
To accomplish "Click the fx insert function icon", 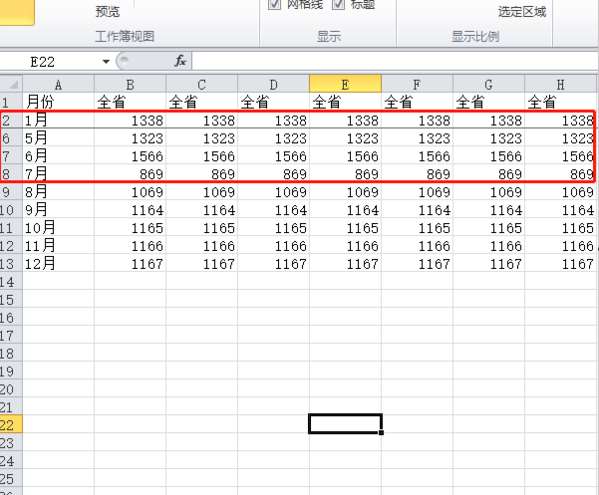I will [180, 61].
